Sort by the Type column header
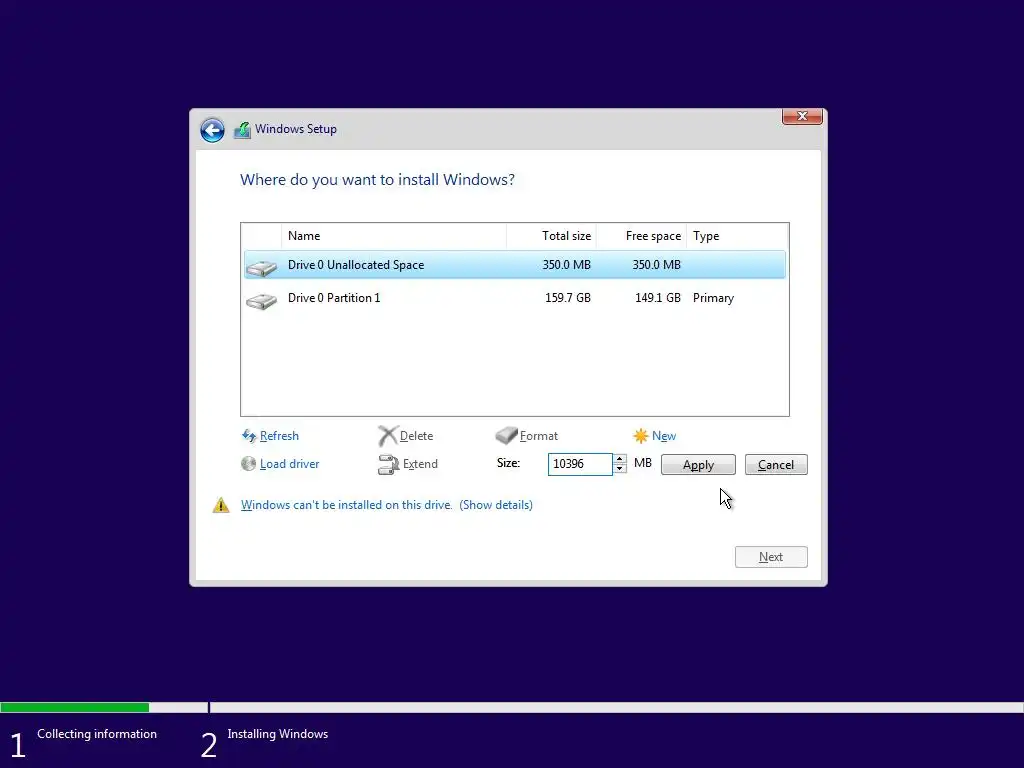This screenshot has height=768, width=1024. (737, 236)
